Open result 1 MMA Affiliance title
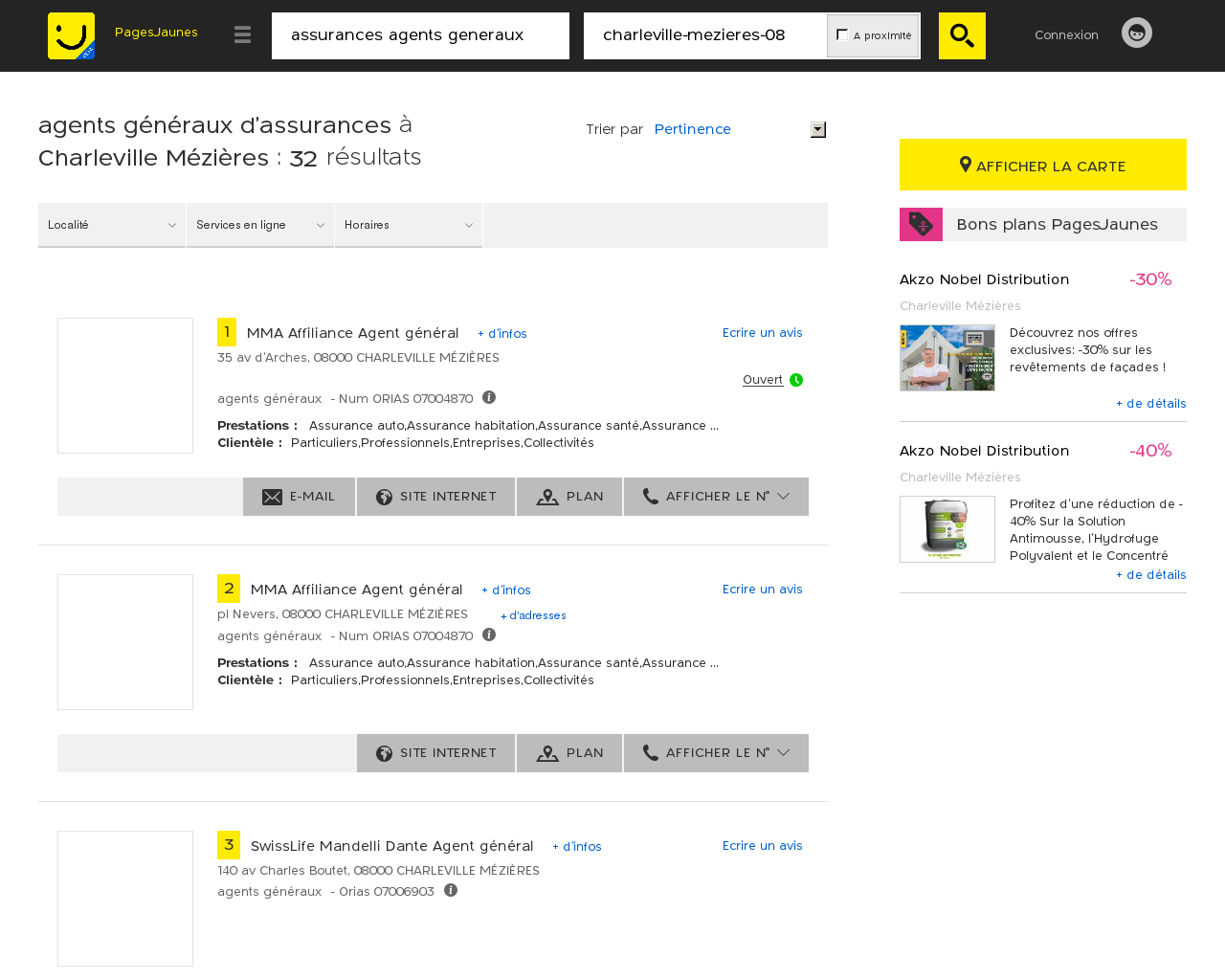The height and width of the screenshot is (980, 1225). coord(352,333)
